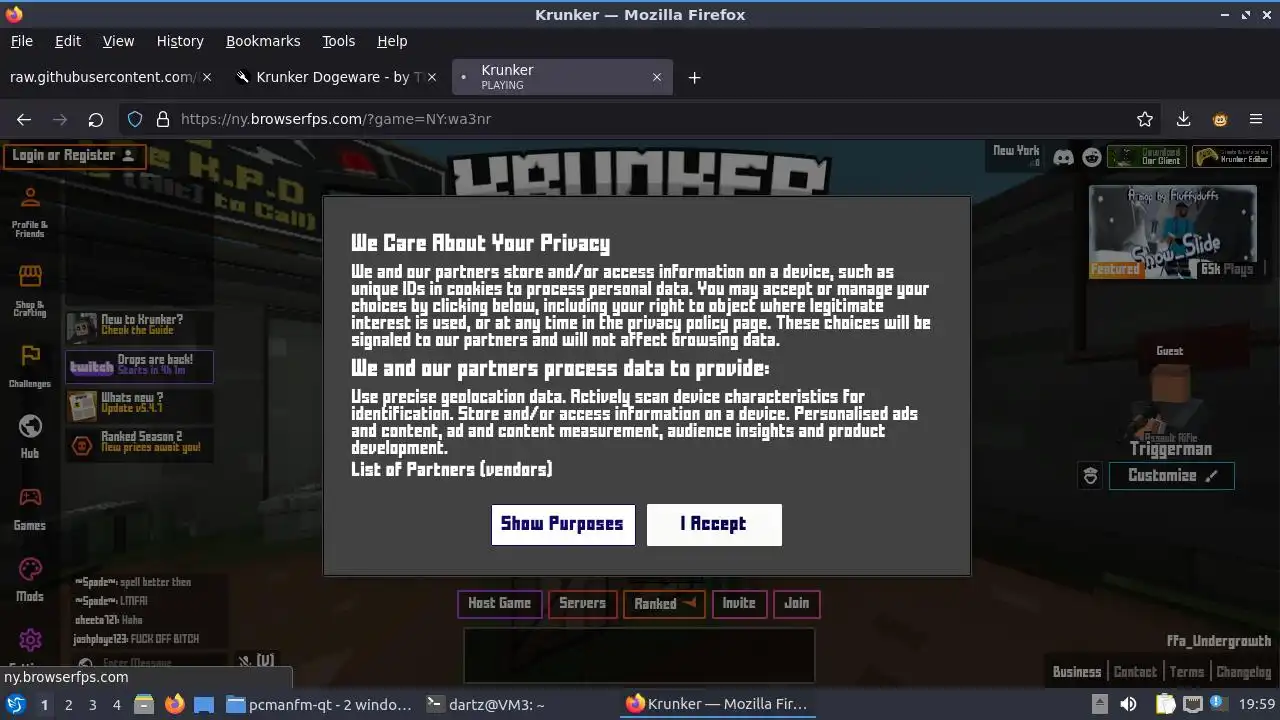Viewport: 1280px width, 720px height.
Task: Open the Discord icon link
Action: click(x=1064, y=157)
